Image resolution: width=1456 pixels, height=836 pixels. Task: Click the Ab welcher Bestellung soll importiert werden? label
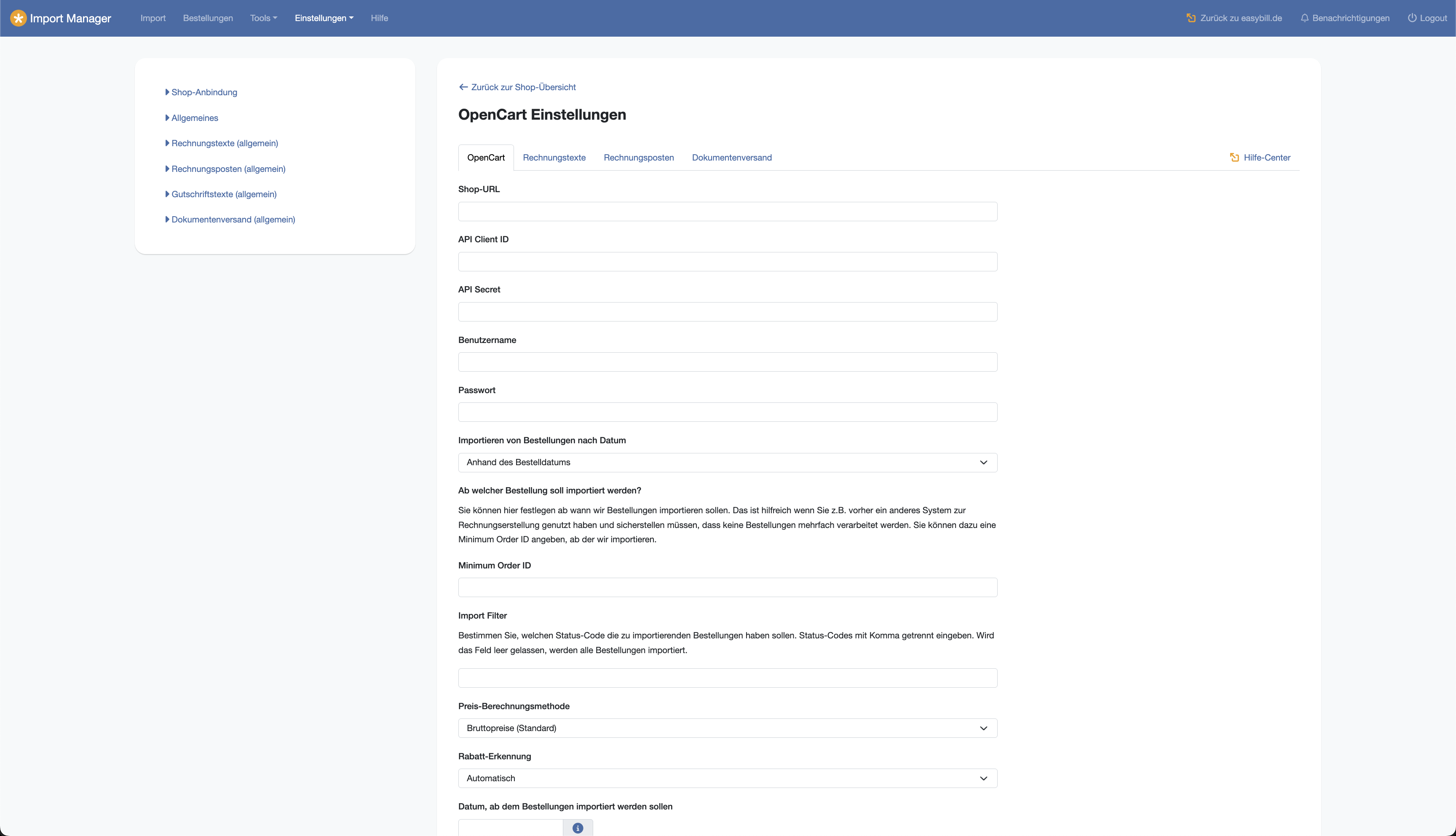coord(549,490)
